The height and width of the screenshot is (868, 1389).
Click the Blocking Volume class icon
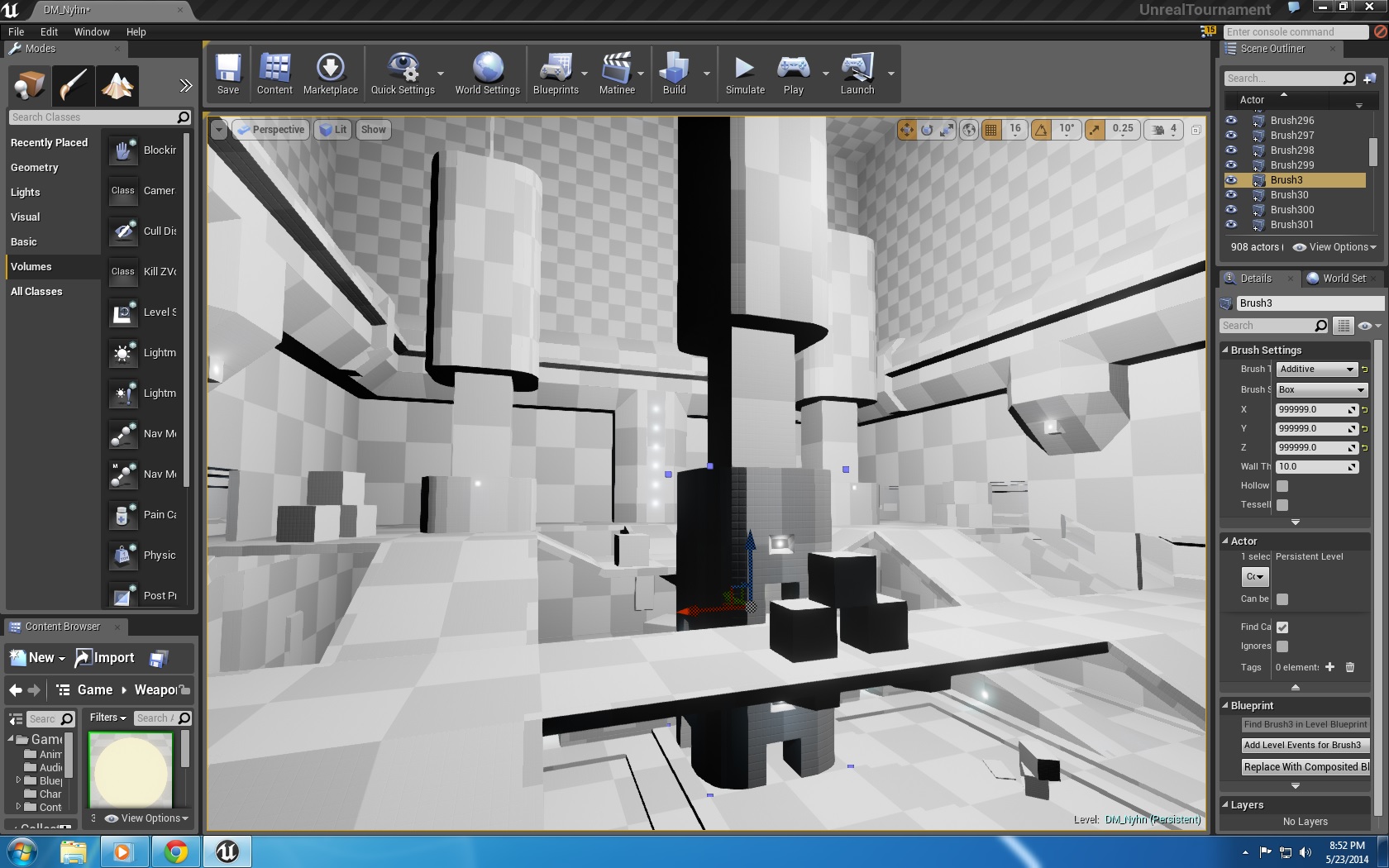[123, 150]
